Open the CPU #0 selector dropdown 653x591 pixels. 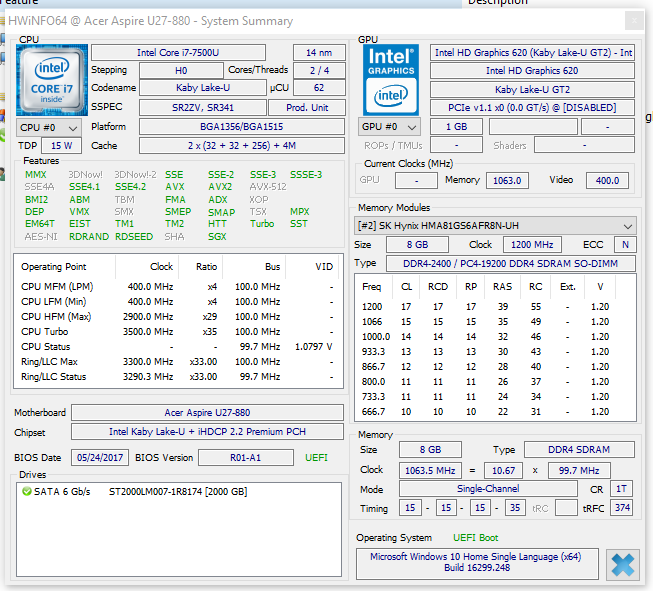click(49, 127)
